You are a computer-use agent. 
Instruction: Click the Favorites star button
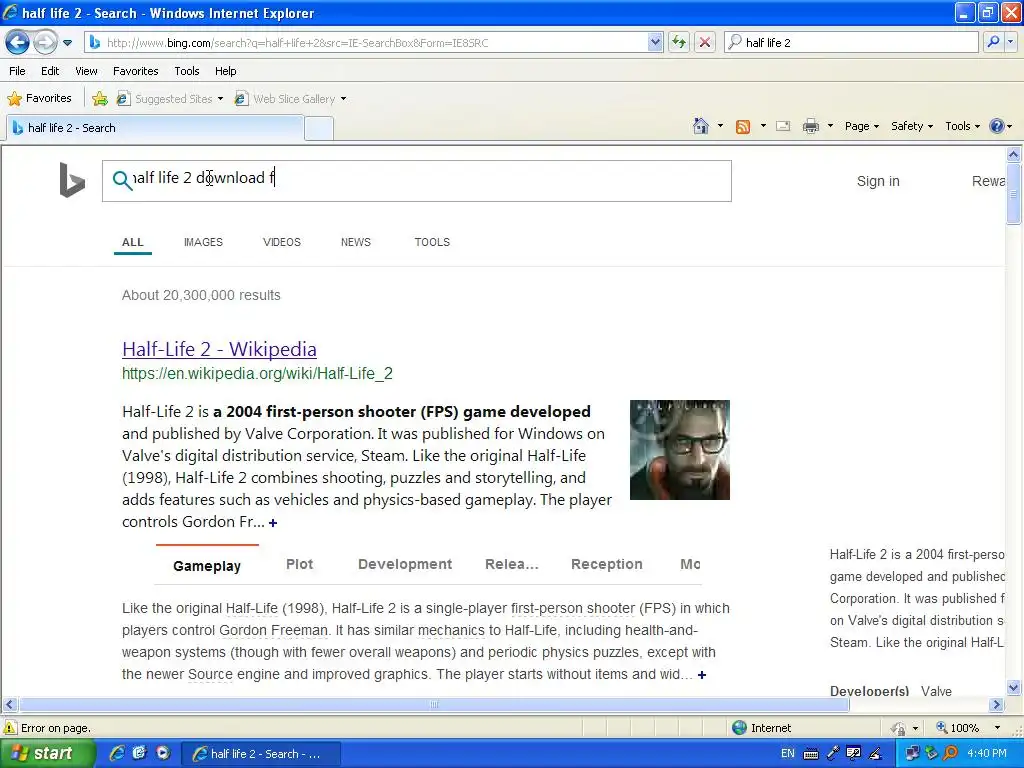(x=39, y=99)
